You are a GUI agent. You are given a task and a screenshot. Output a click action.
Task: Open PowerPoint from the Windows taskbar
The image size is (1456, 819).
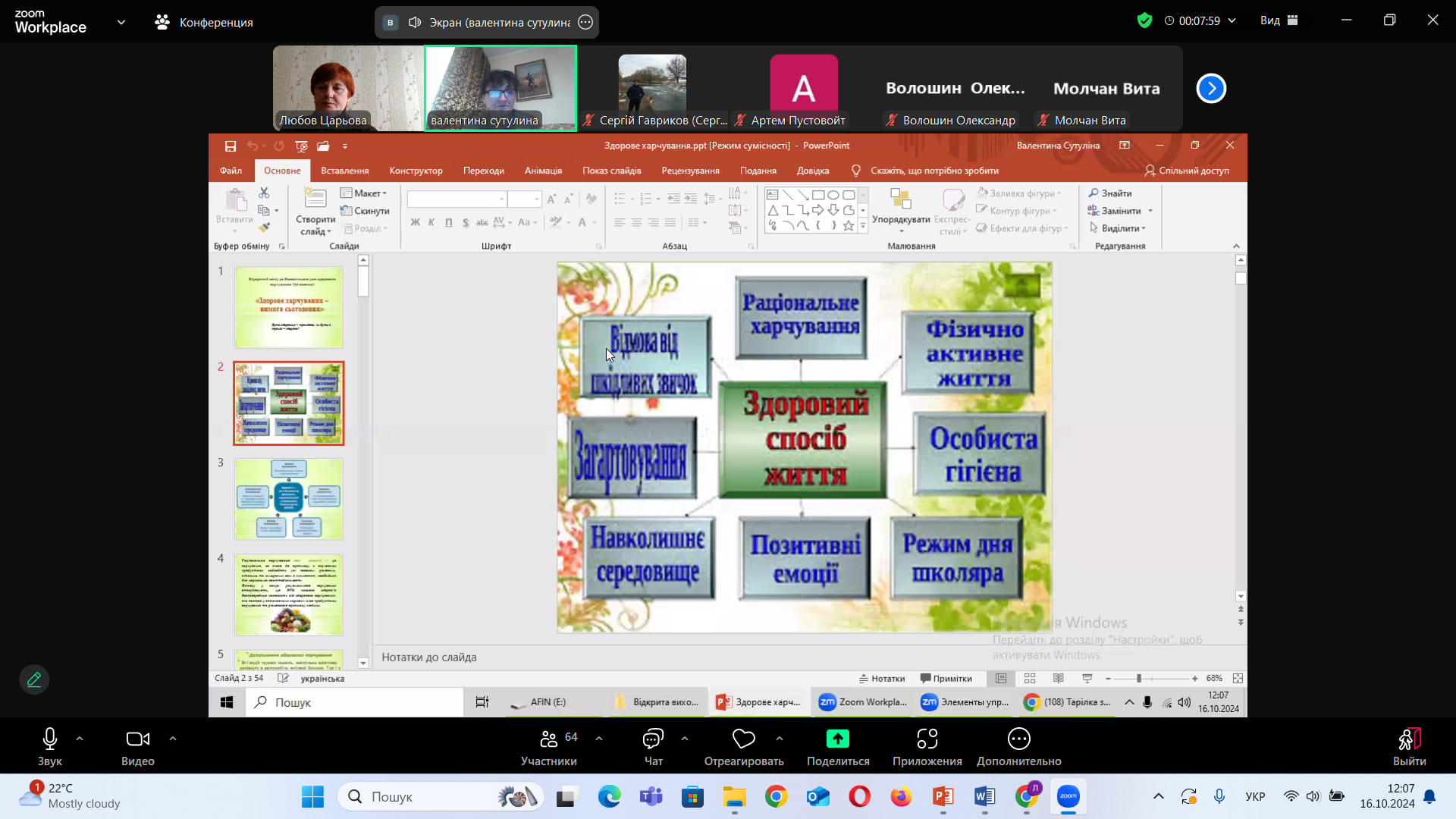click(943, 796)
